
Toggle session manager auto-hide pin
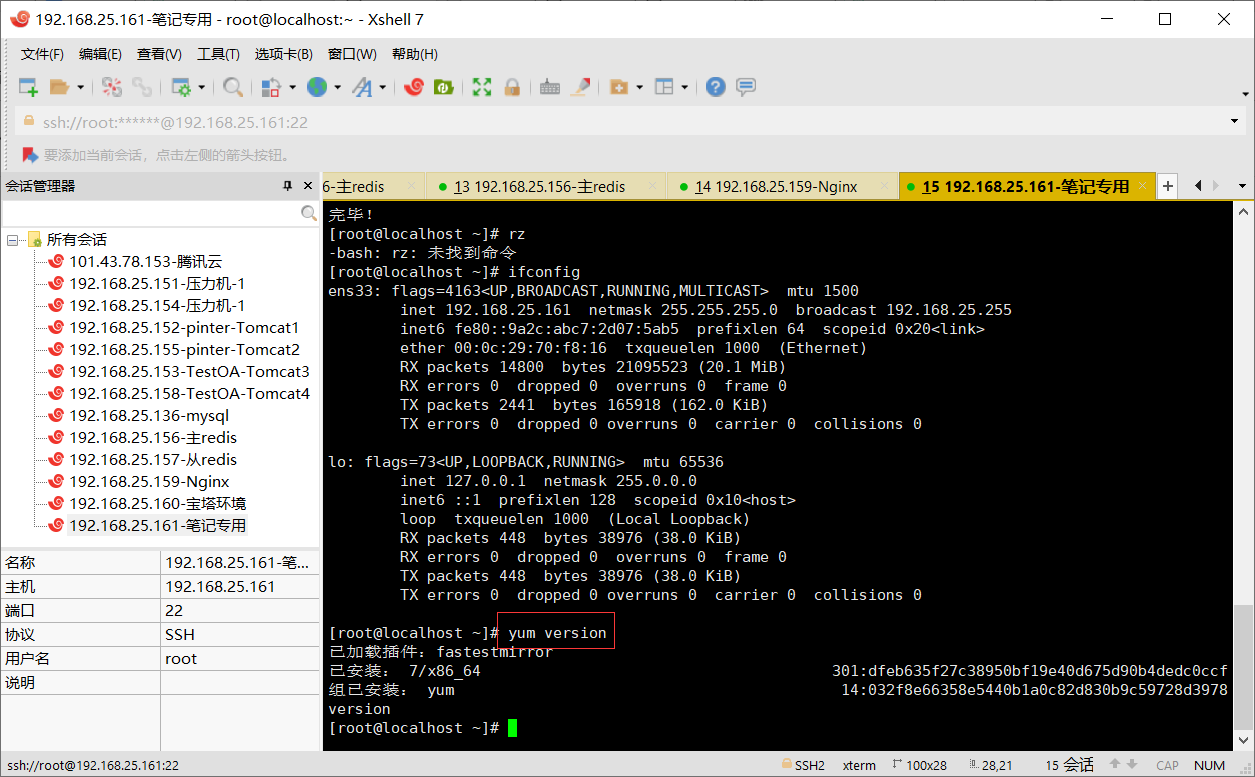pyautogui.click(x=288, y=186)
